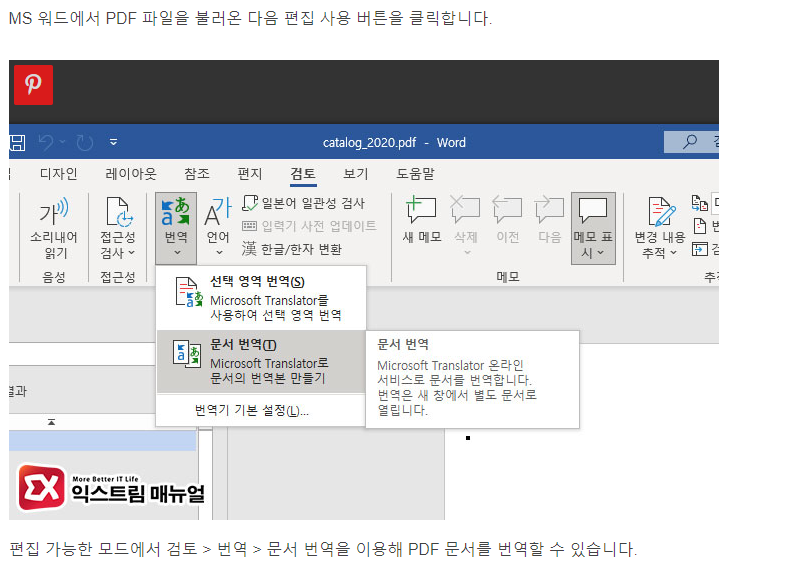Click 한글/한자 변환 button
The width and height of the screenshot is (797, 586).
tap(292, 249)
